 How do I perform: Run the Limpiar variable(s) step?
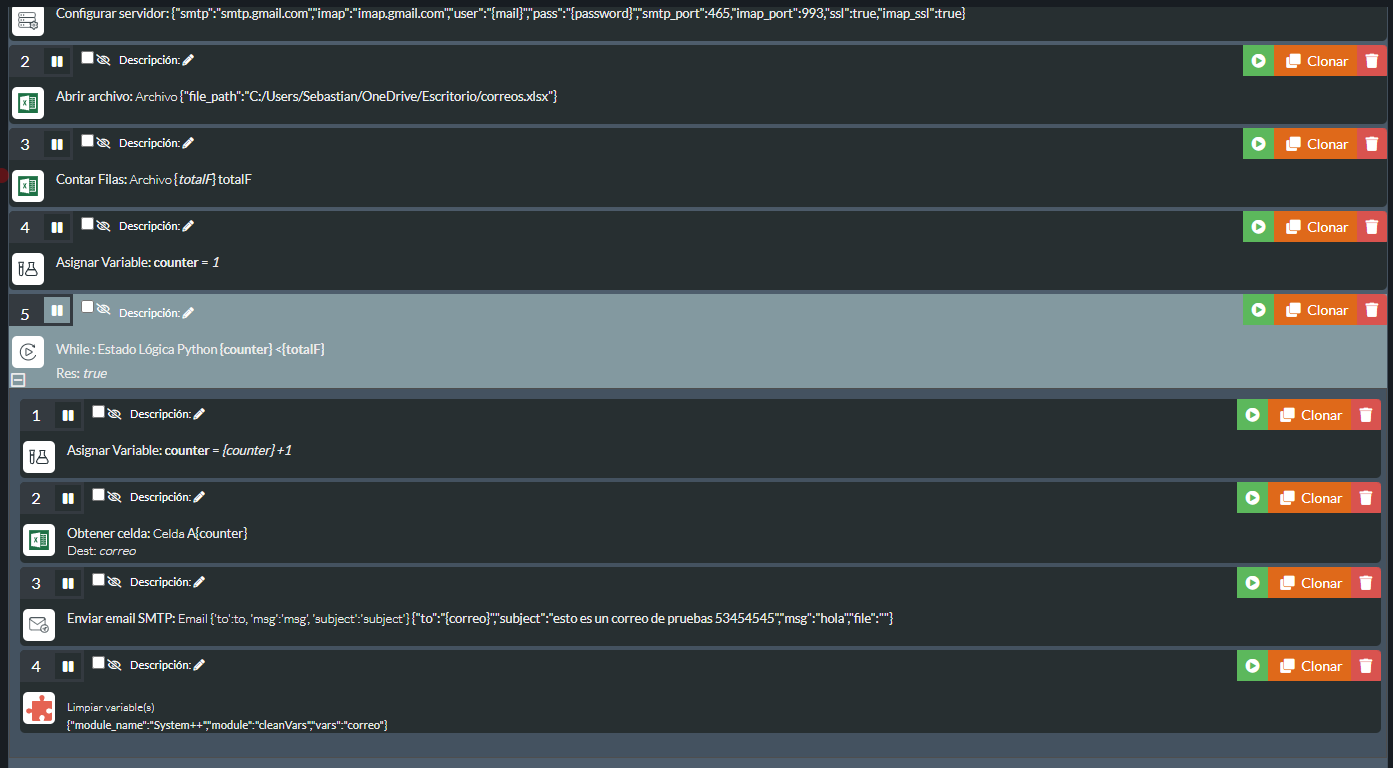point(1252,666)
